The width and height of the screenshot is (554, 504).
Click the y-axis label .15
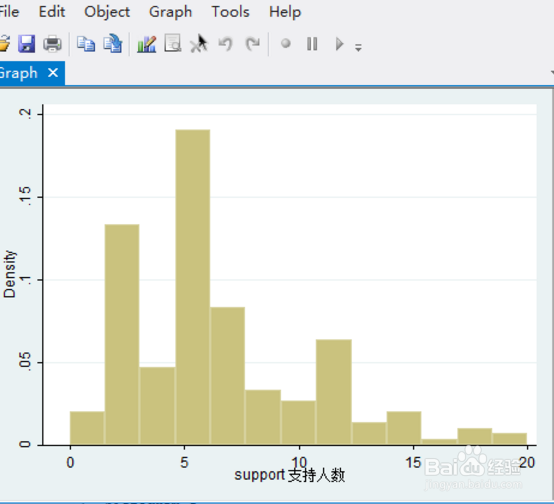click(x=25, y=196)
